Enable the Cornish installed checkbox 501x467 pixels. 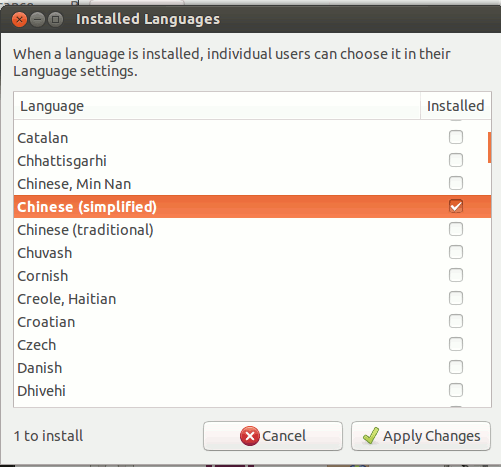(x=456, y=275)
